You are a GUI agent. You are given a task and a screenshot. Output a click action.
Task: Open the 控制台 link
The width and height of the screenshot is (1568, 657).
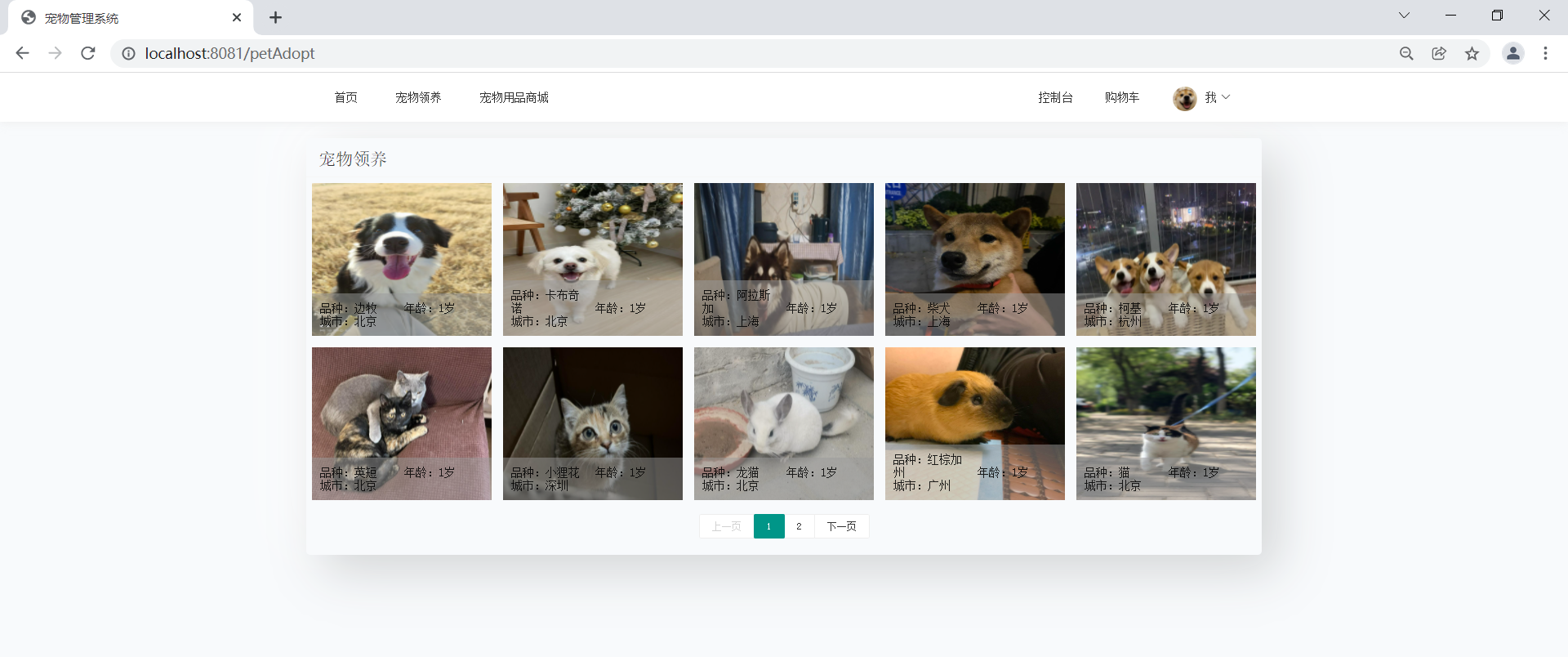1055,97
